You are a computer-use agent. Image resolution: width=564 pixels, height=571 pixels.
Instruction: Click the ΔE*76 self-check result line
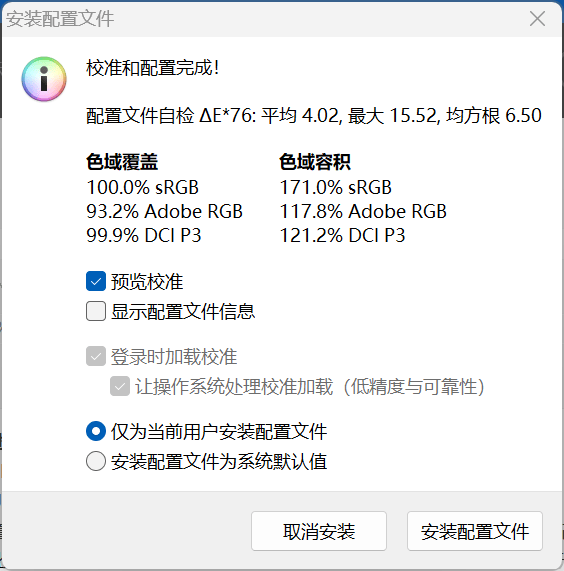point(314,116)
